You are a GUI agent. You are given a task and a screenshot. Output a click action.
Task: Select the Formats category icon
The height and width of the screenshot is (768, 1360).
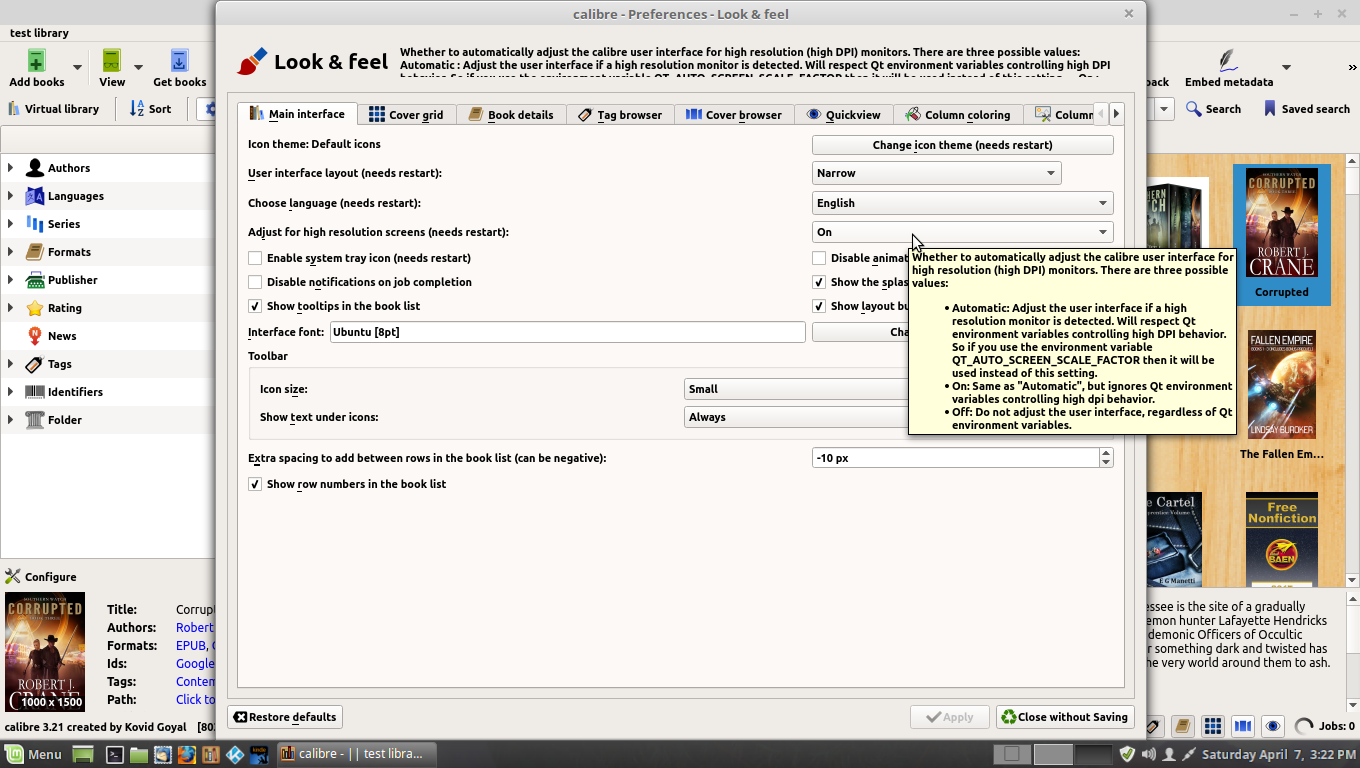(35, 252)
